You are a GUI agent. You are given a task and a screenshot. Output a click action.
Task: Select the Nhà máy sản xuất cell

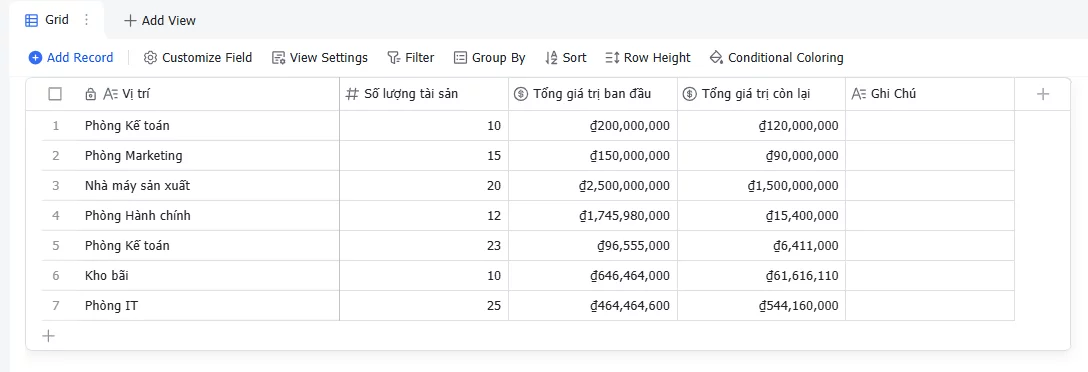pos(207,185)
